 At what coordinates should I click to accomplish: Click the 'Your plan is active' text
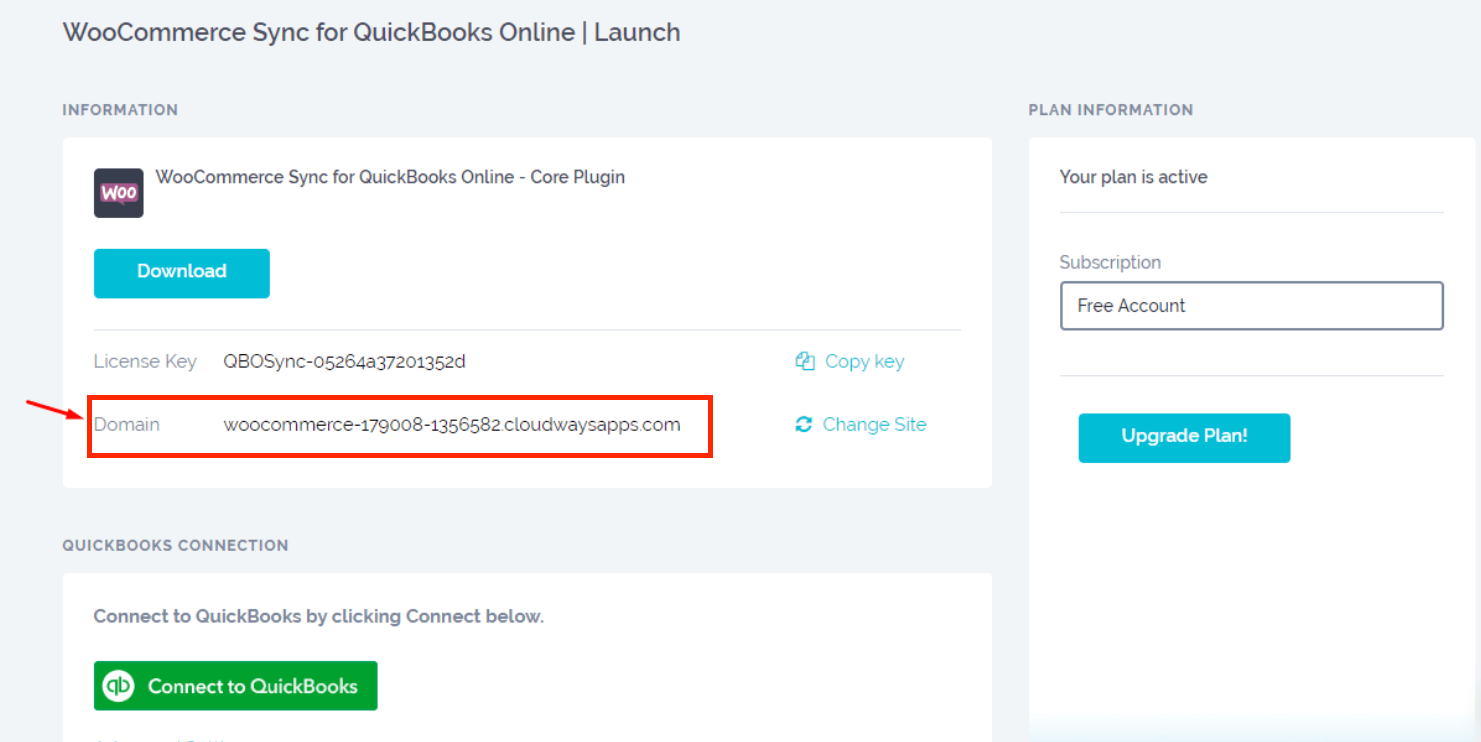point(1133,177)
